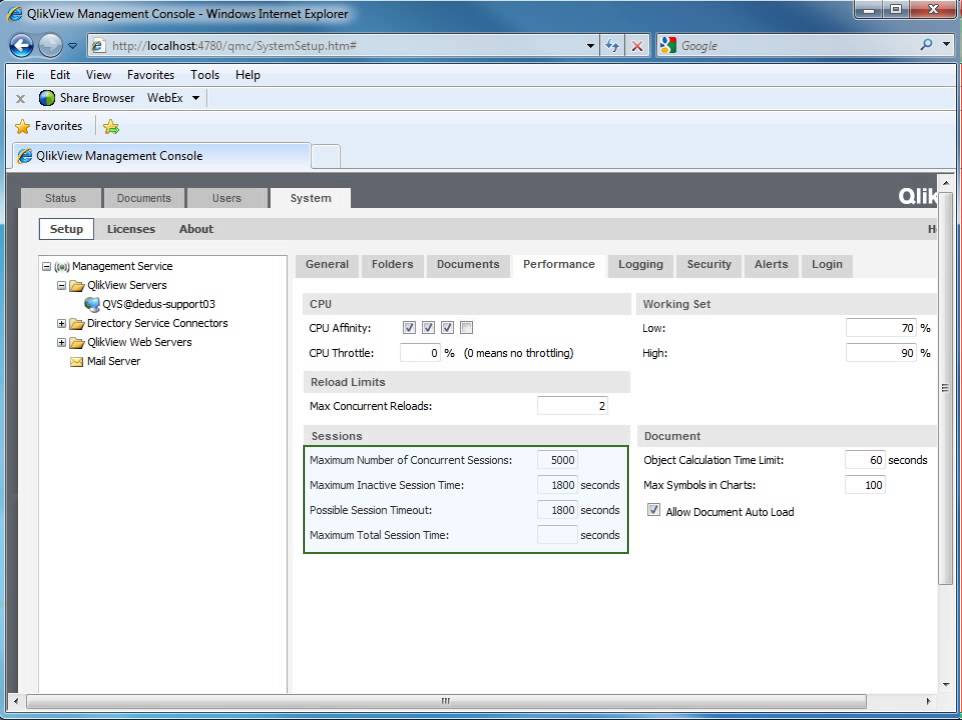Viewport: 962px width, 720px height.
Task: Collapse the Management Service tree node
Action: coord(46,266)
